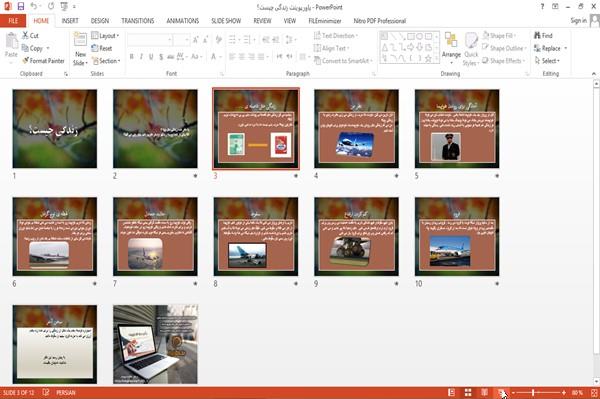The image size is (600, 399).
Task: Select slide 1 thumbnail
Action: (x=55, y=129)
